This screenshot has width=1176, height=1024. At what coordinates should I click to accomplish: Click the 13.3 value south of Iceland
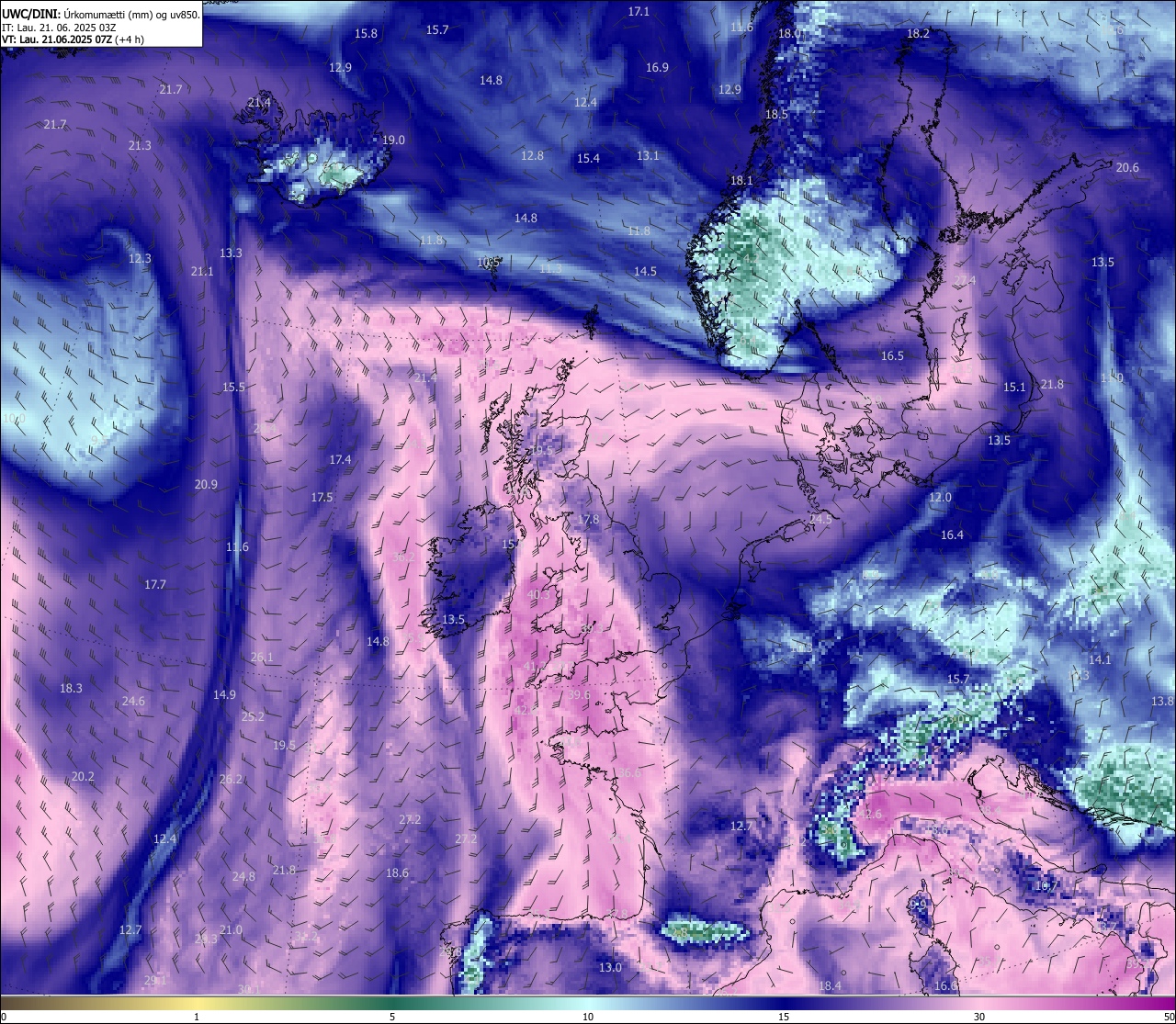pos(231,253)
